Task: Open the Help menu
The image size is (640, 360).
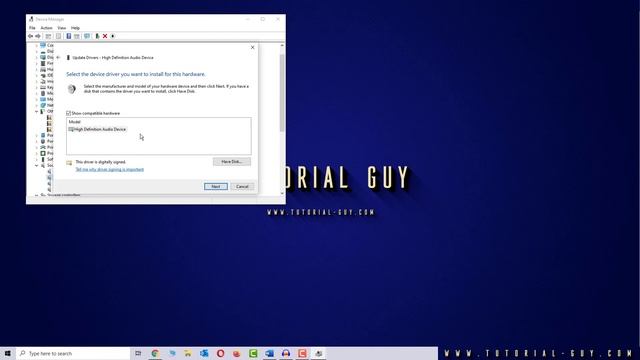Action: [x=76, y=28]
